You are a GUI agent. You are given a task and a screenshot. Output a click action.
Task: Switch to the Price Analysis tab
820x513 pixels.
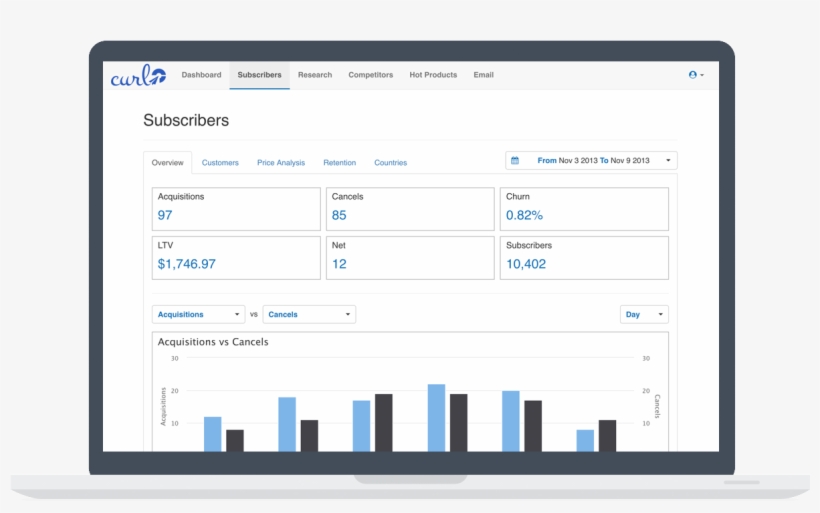[x=281, y=162]
